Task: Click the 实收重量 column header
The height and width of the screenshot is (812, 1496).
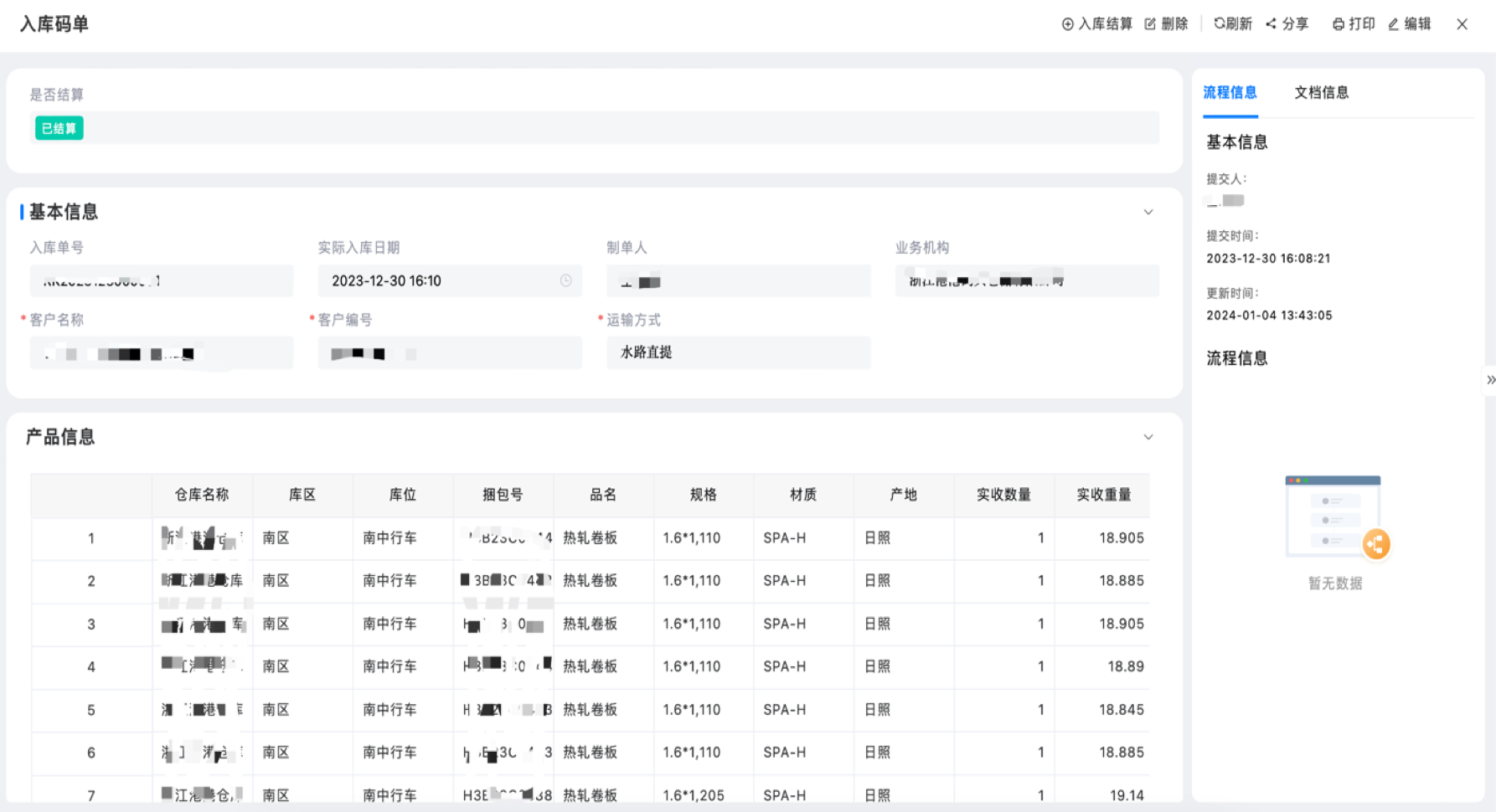Action: (x=1103, y=495)
